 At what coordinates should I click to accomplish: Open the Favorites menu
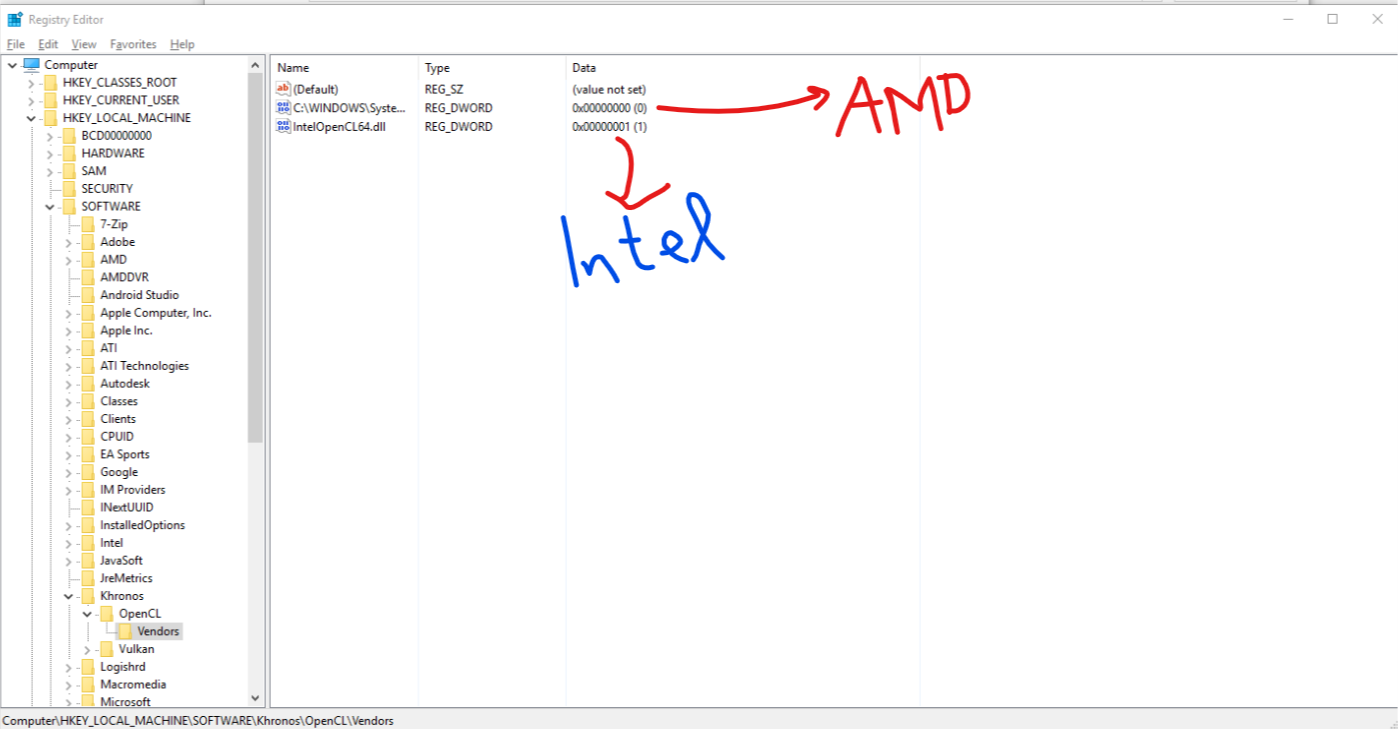tap(133, 44)
